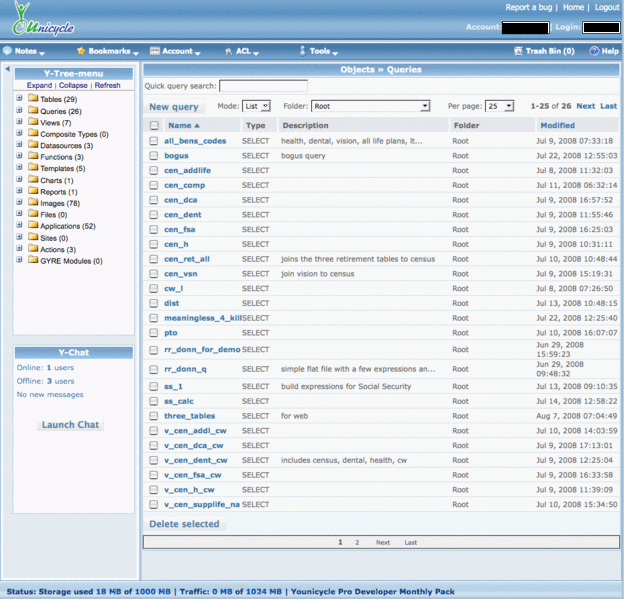Click the Help question mark icon
The width and height of the screenshot is (624, 599).
(594, 50)
